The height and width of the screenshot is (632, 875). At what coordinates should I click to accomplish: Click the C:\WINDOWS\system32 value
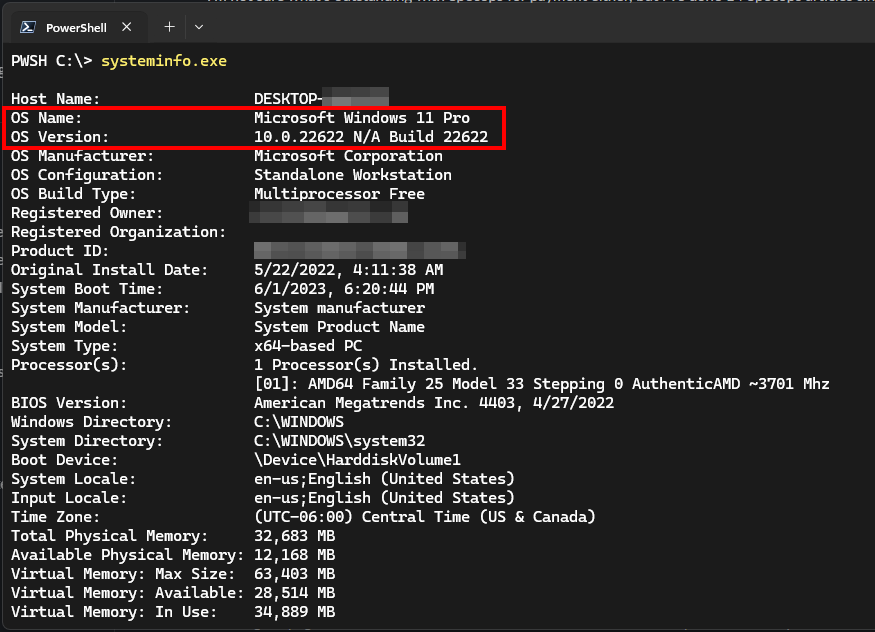coord(339,440)
